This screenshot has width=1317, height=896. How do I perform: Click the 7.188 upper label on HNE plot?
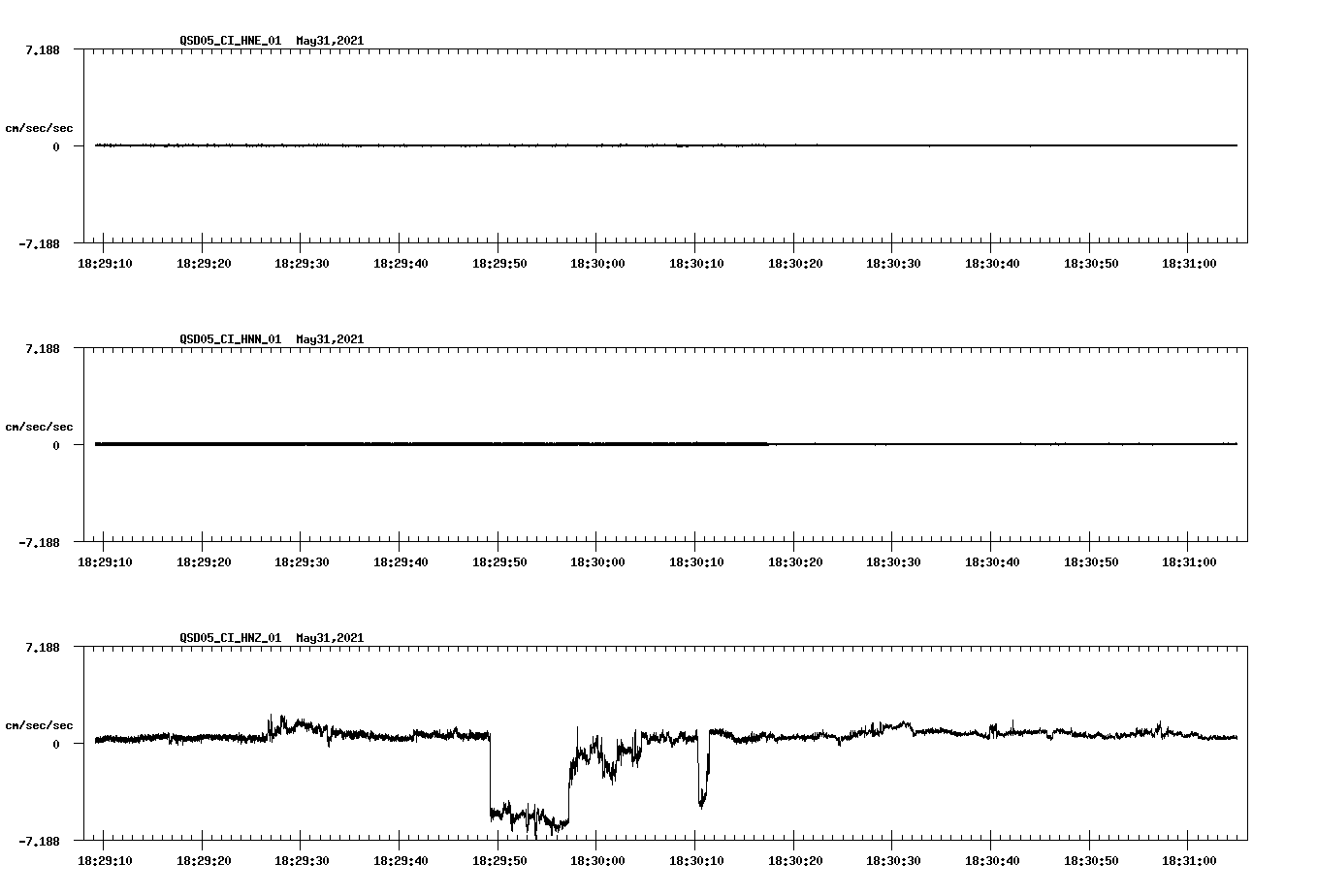coord(43,49)
